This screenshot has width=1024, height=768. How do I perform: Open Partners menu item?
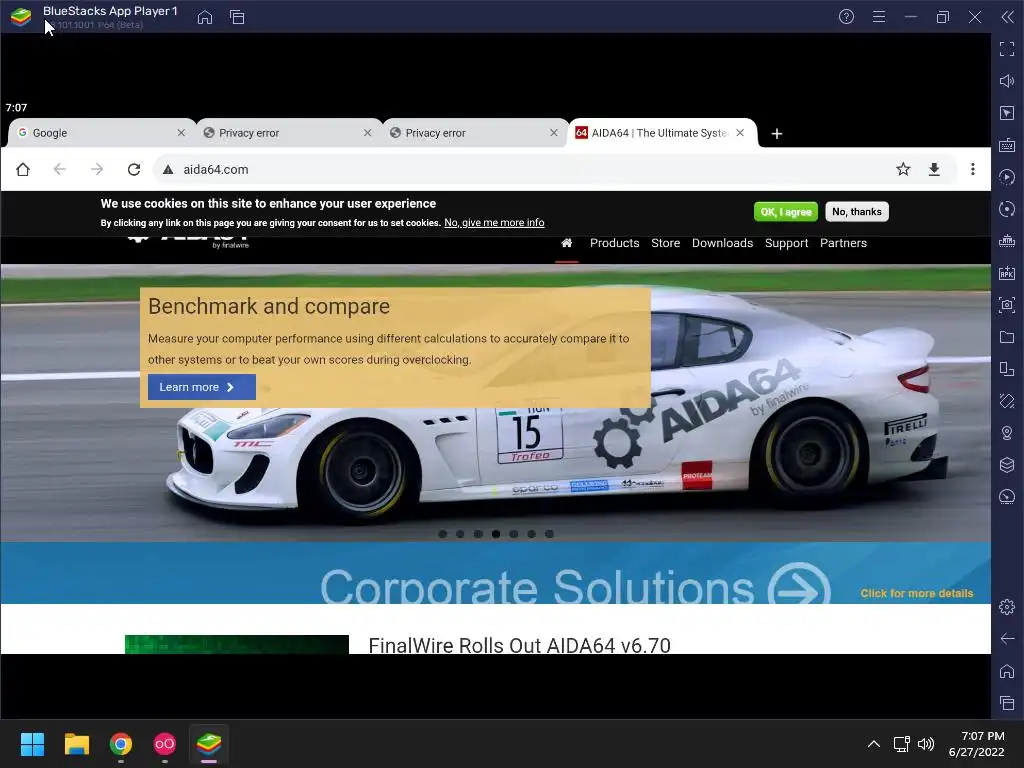pos(843,243)
